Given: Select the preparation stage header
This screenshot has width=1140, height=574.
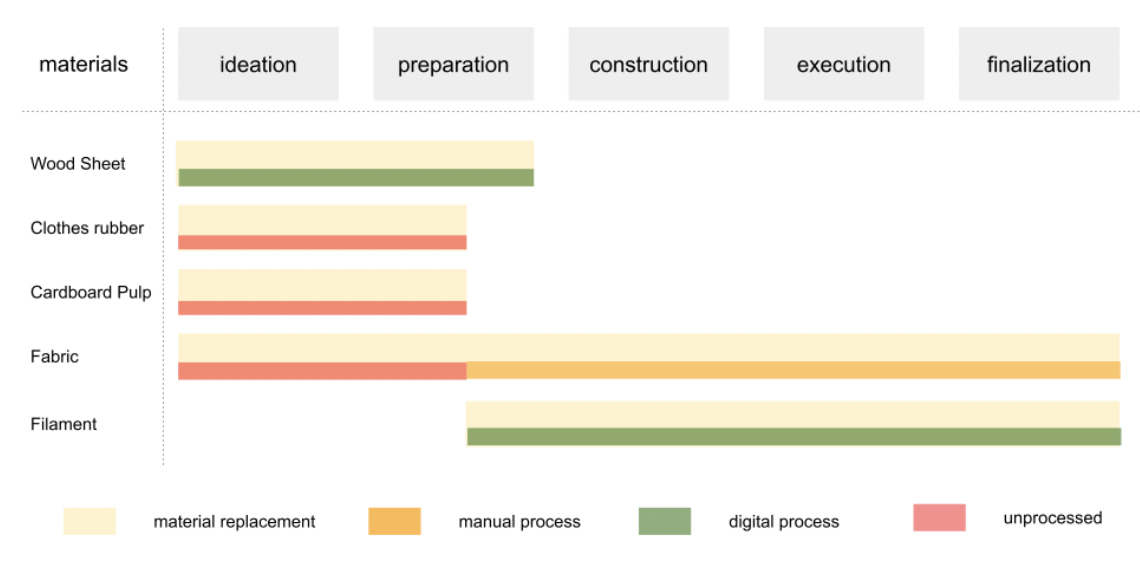Looking at the screenshot, I should [x=453, y=65].
